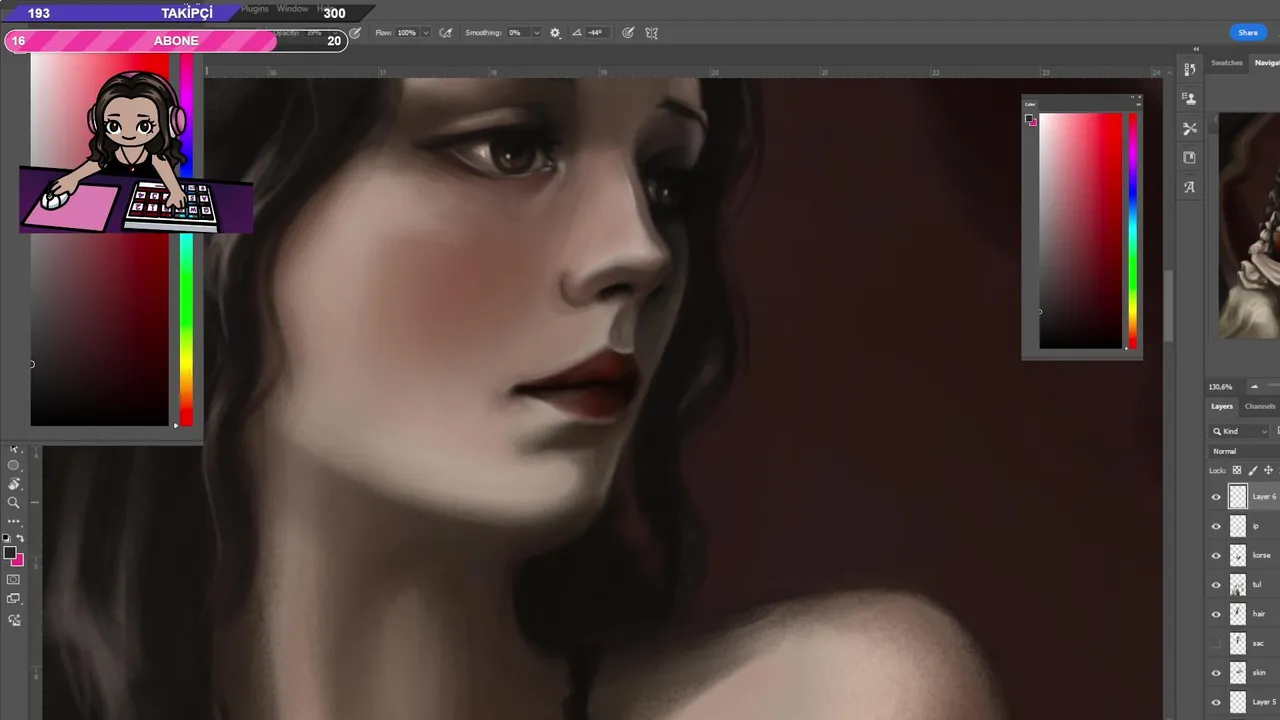Expand the collapsed panel dock arrows
This screenshot has height=720, width=1280.
tap(1196, 49)
